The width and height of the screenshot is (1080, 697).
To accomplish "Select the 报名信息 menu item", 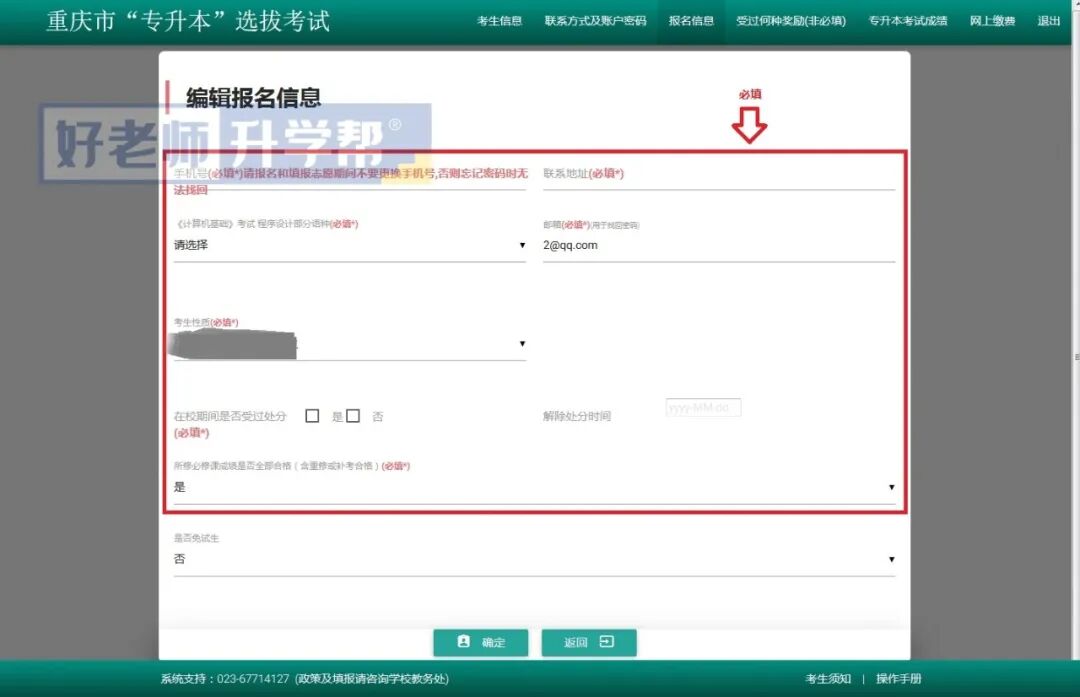I will pyautogui.click(x=691, y=21).
